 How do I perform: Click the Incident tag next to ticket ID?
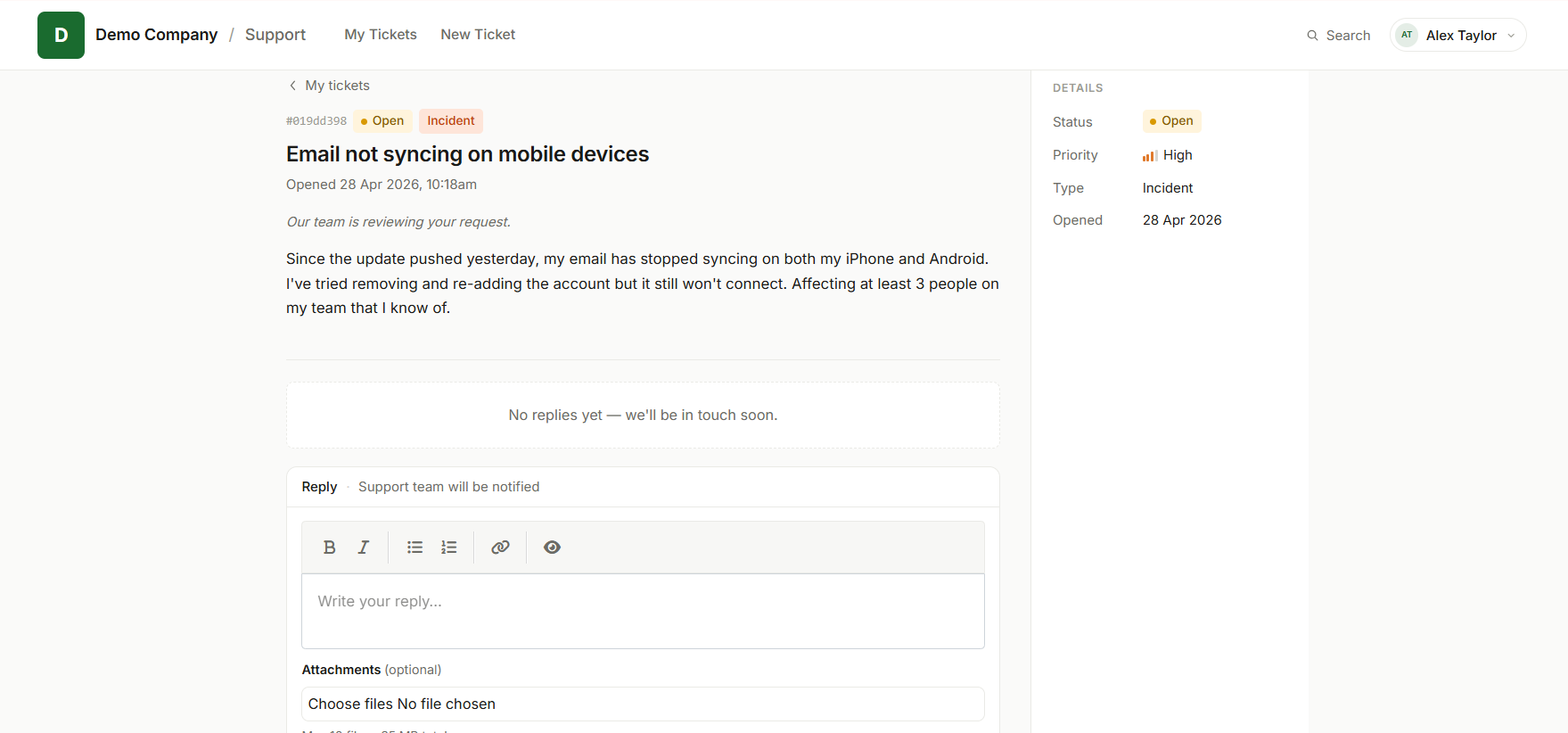(x=451, y=121)
